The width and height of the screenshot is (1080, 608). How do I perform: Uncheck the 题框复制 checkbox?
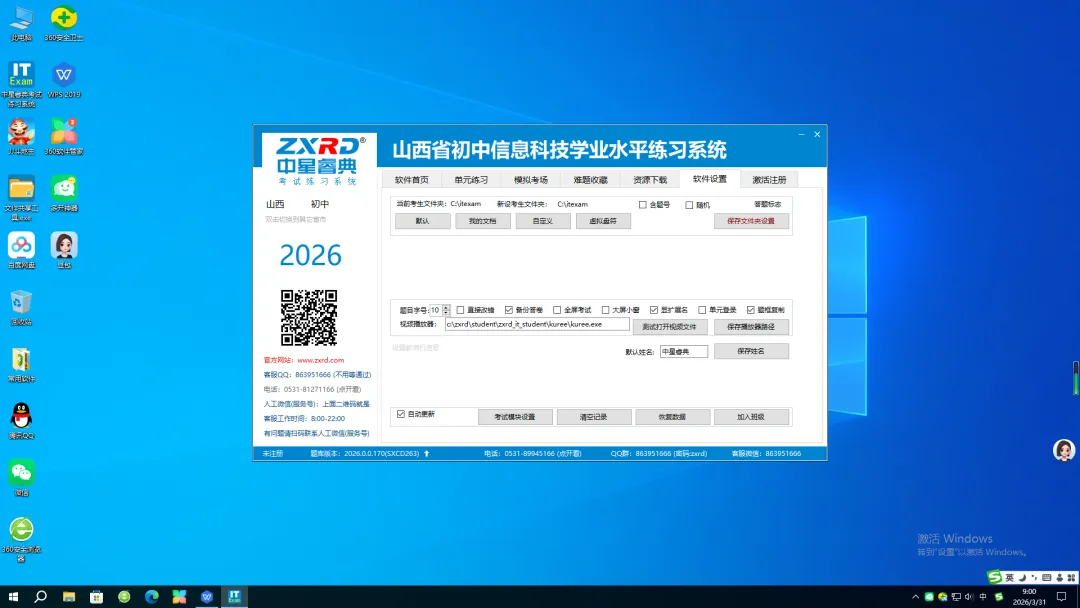coord(751,310)
